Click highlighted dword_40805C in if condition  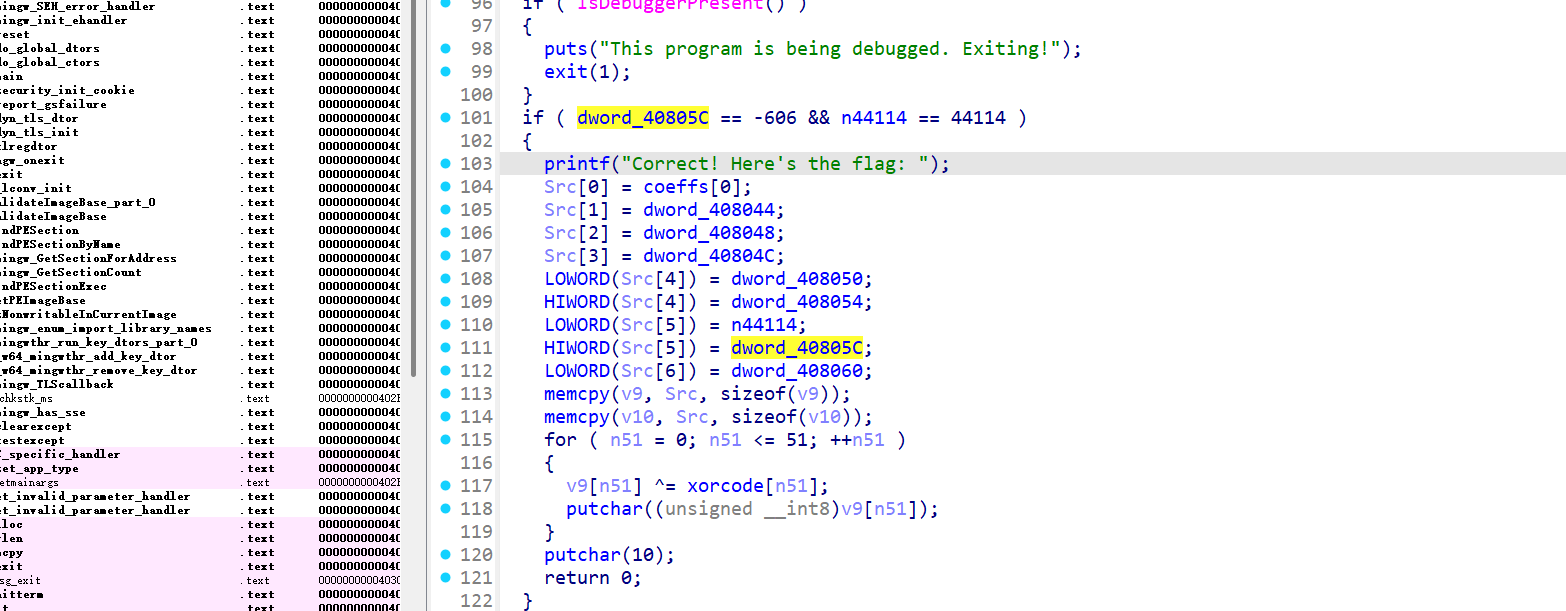(x=642, y=118)
